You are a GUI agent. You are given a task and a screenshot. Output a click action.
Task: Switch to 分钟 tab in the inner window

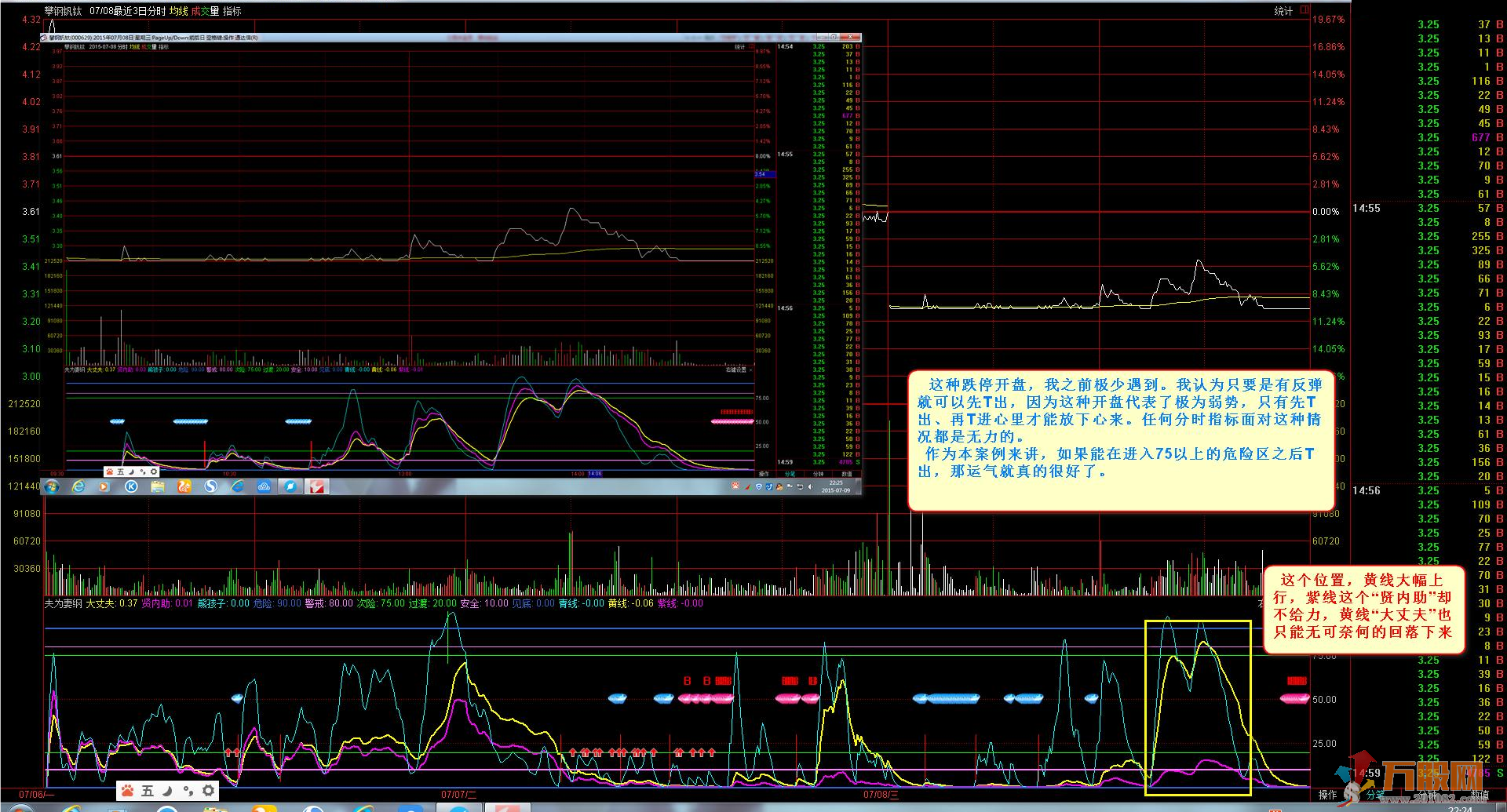pyautogui.click(x=818, y=474)
